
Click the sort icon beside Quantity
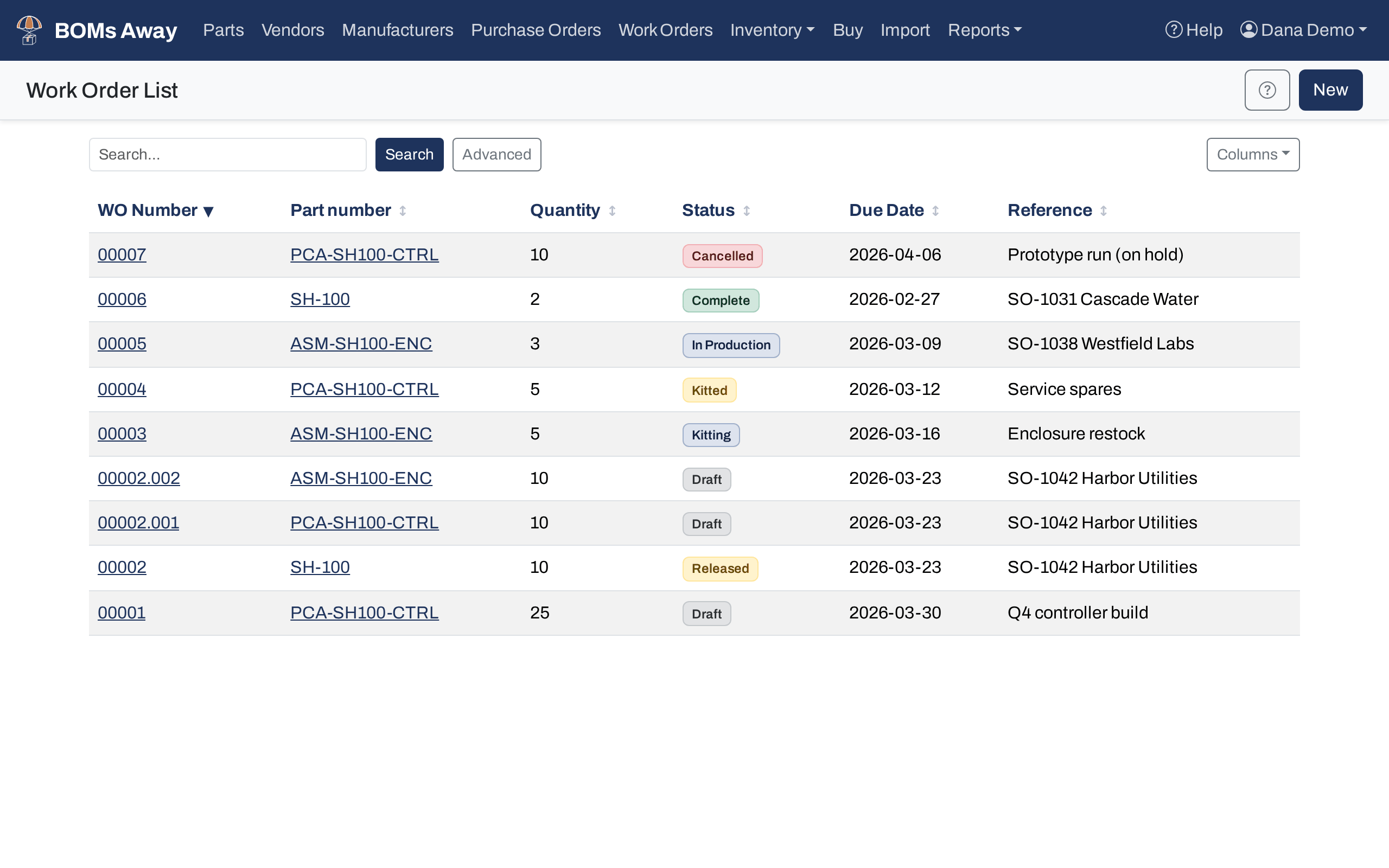(x=613, y=210)
